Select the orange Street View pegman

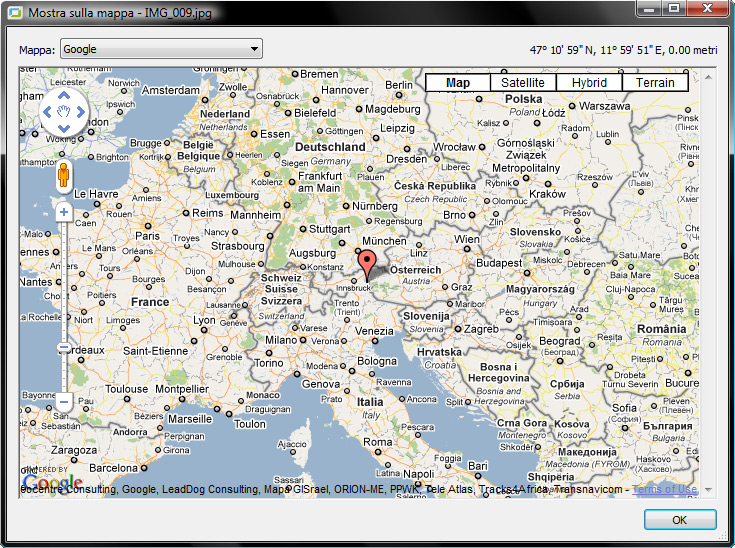tap(63, 176)
